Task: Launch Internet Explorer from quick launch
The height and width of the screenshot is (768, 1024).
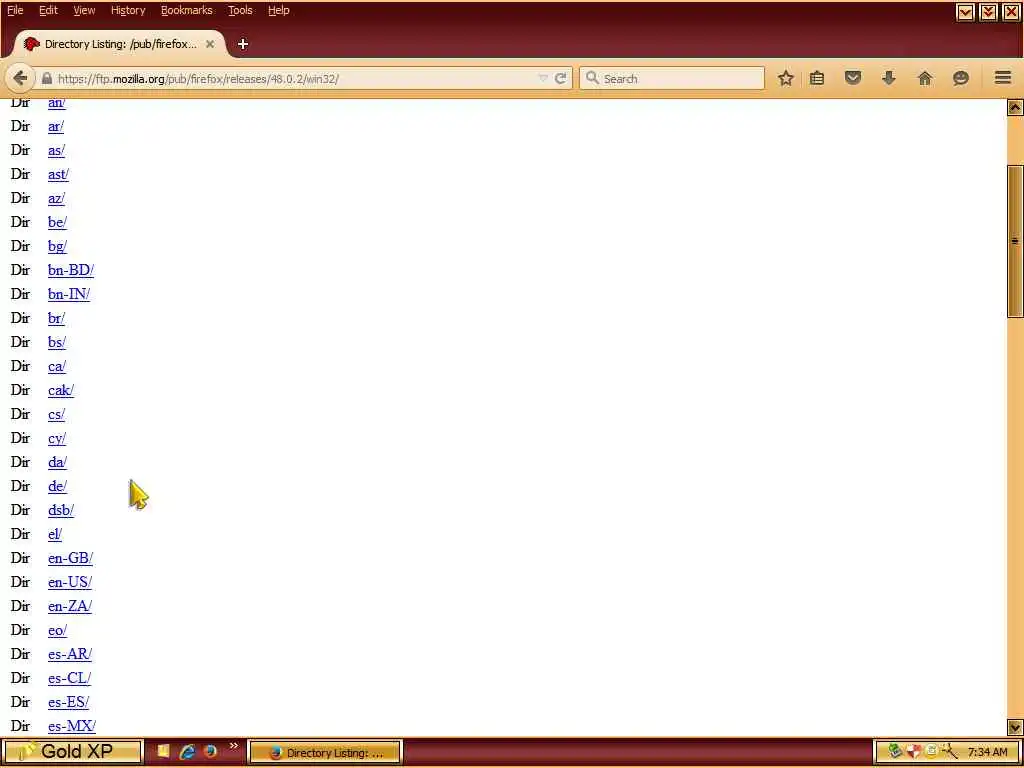Action: 187,752
